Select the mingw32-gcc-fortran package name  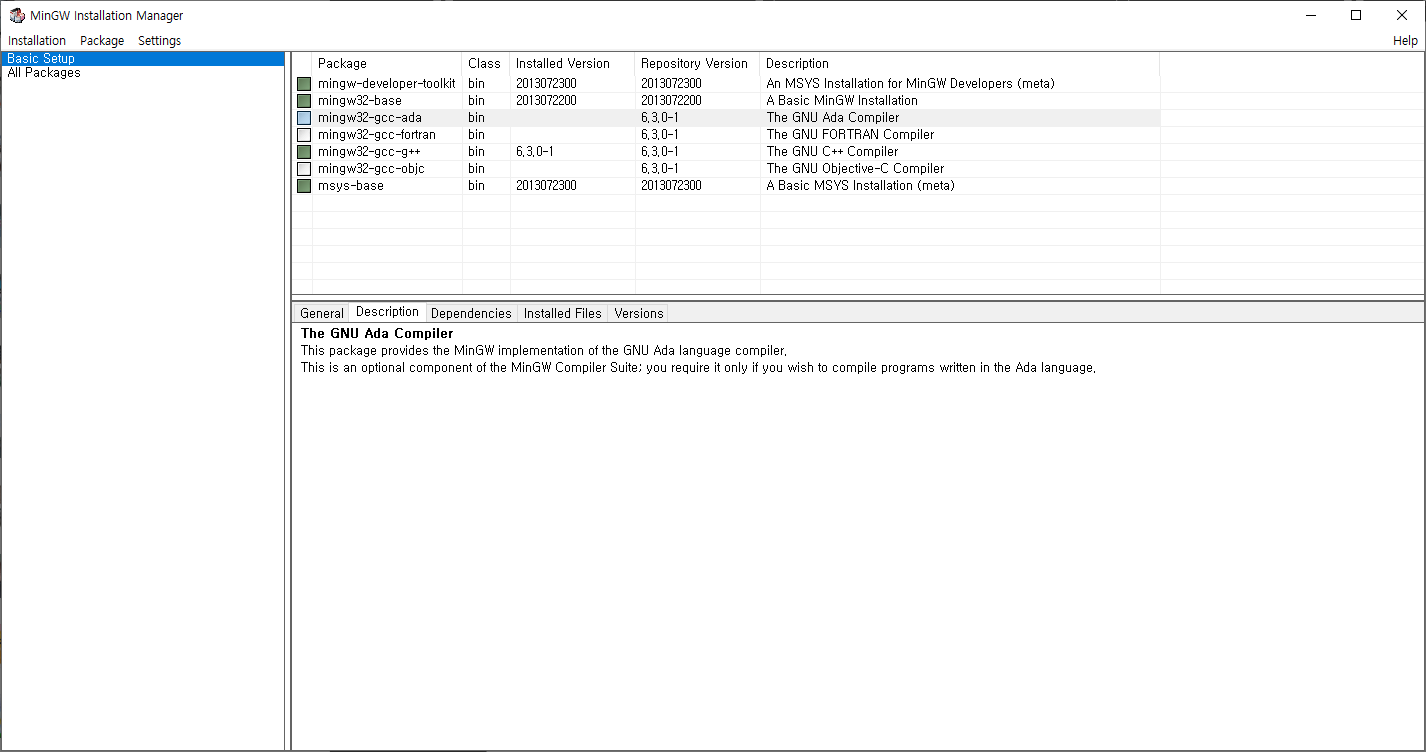click(377, 135)
